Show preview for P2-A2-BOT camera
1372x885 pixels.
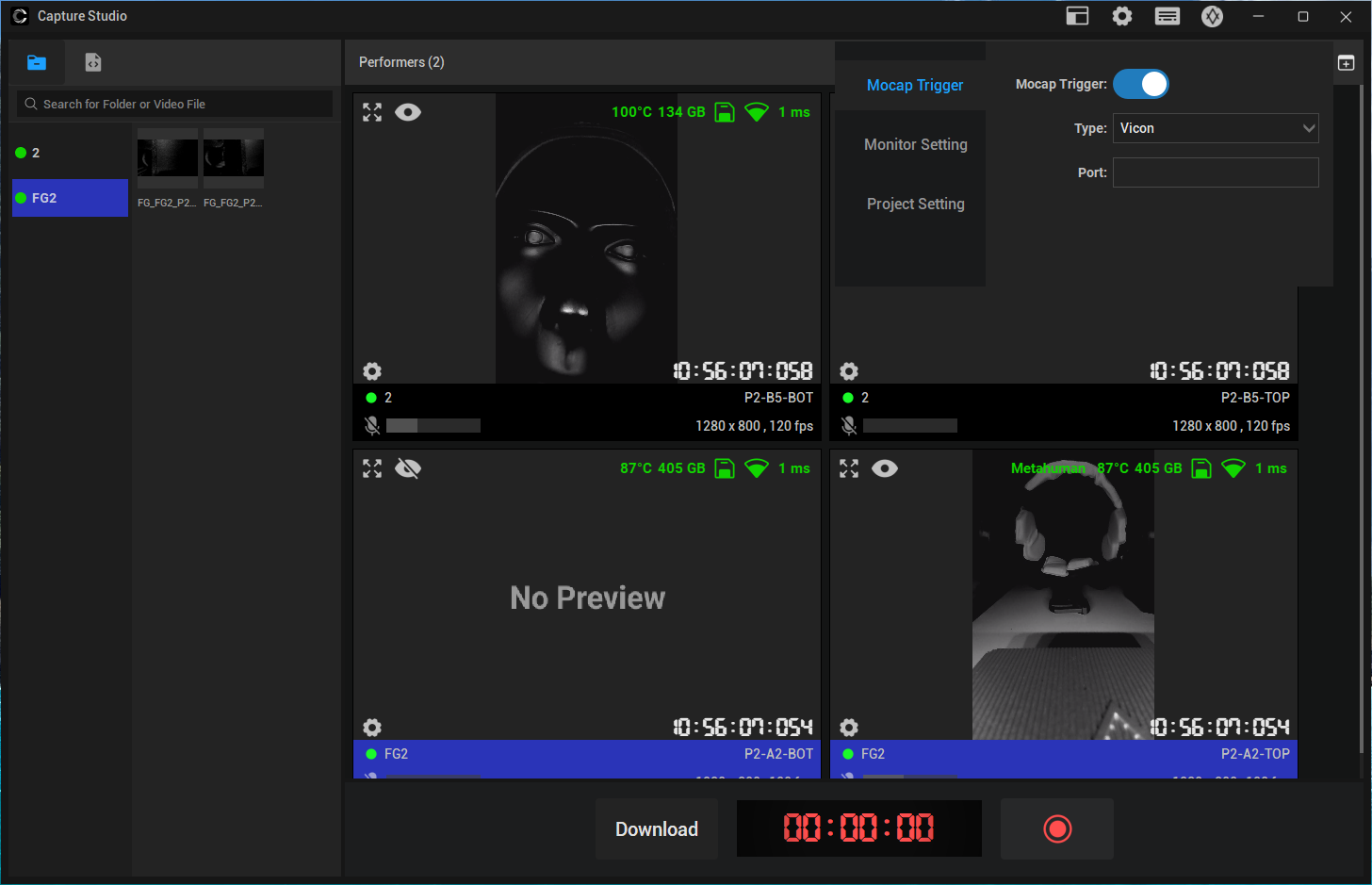click(x=408, y=468)
